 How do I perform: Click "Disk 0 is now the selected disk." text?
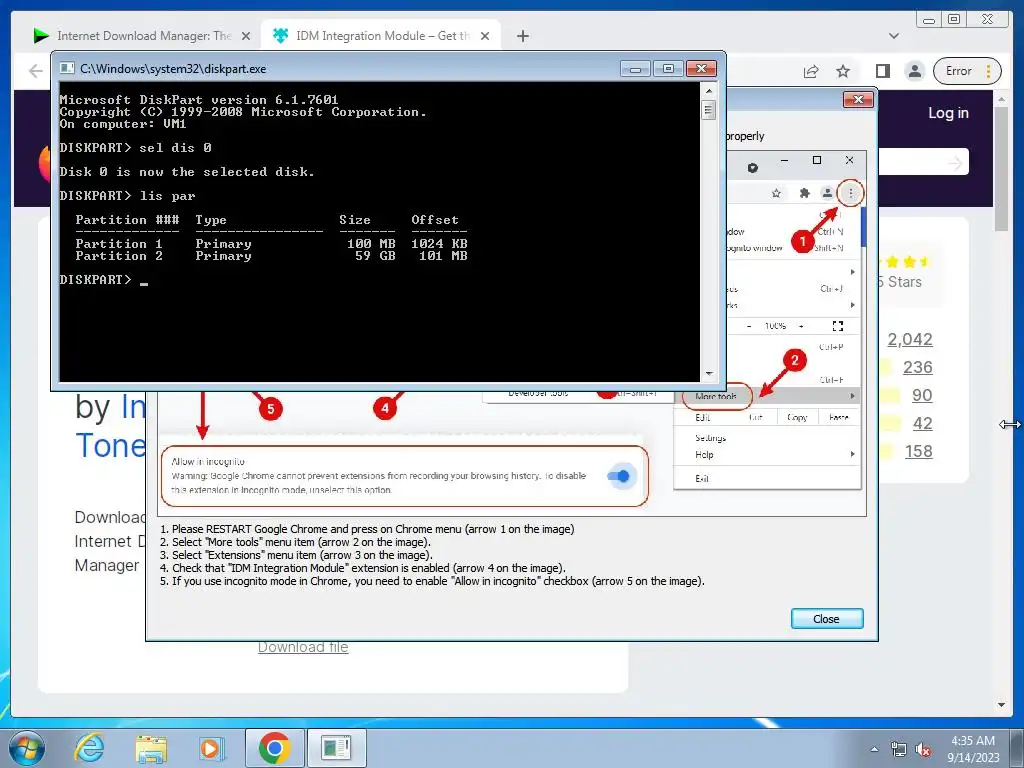coord(187,172)
